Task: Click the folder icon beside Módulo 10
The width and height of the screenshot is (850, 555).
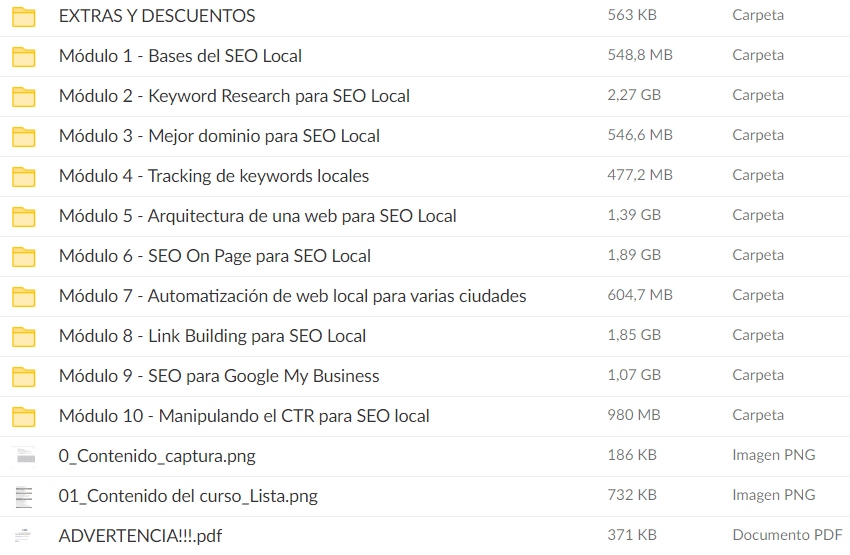Action: point(24,417)
